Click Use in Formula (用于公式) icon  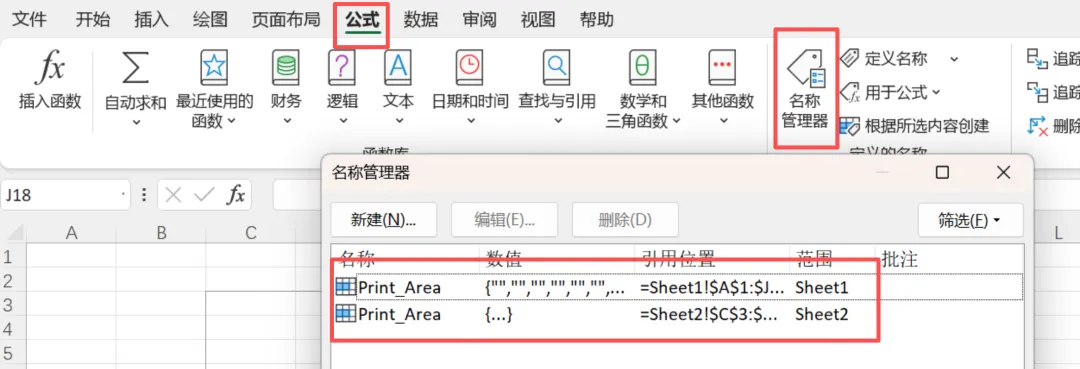coord(850,92)
